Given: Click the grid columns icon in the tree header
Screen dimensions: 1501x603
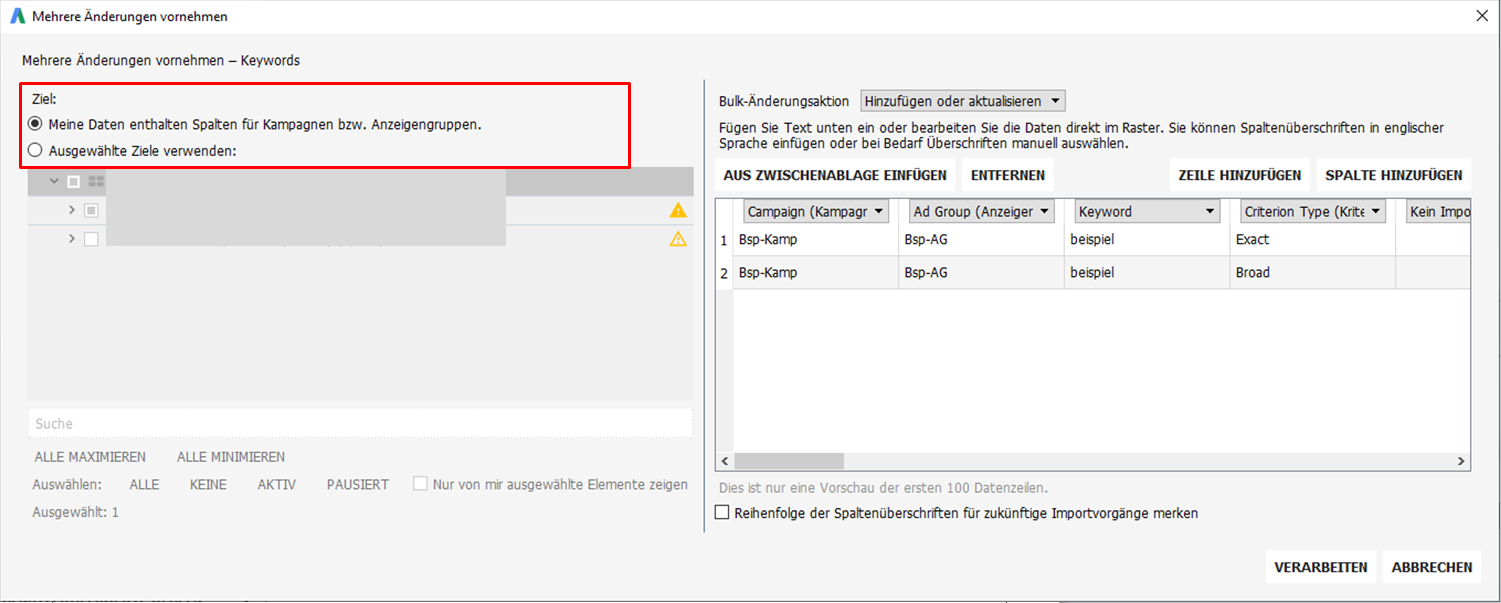Looking at the screenshot, I should (97, 181).
